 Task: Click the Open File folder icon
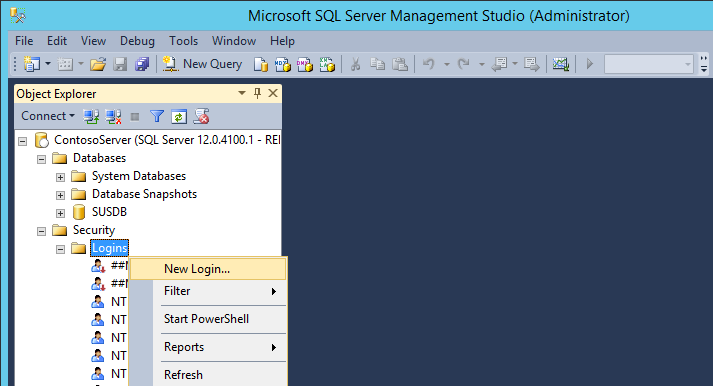coord(98,64)
